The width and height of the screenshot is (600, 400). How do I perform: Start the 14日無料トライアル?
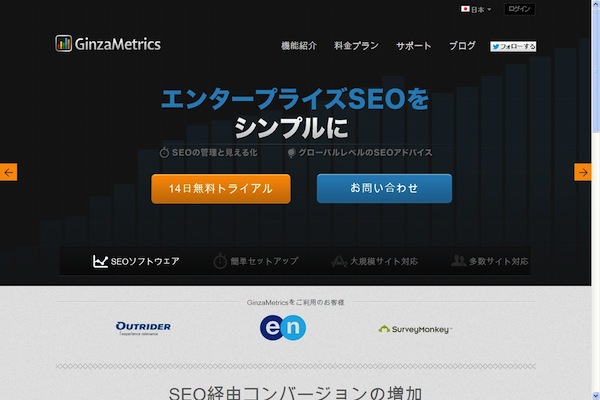click(x=221, y=189)
